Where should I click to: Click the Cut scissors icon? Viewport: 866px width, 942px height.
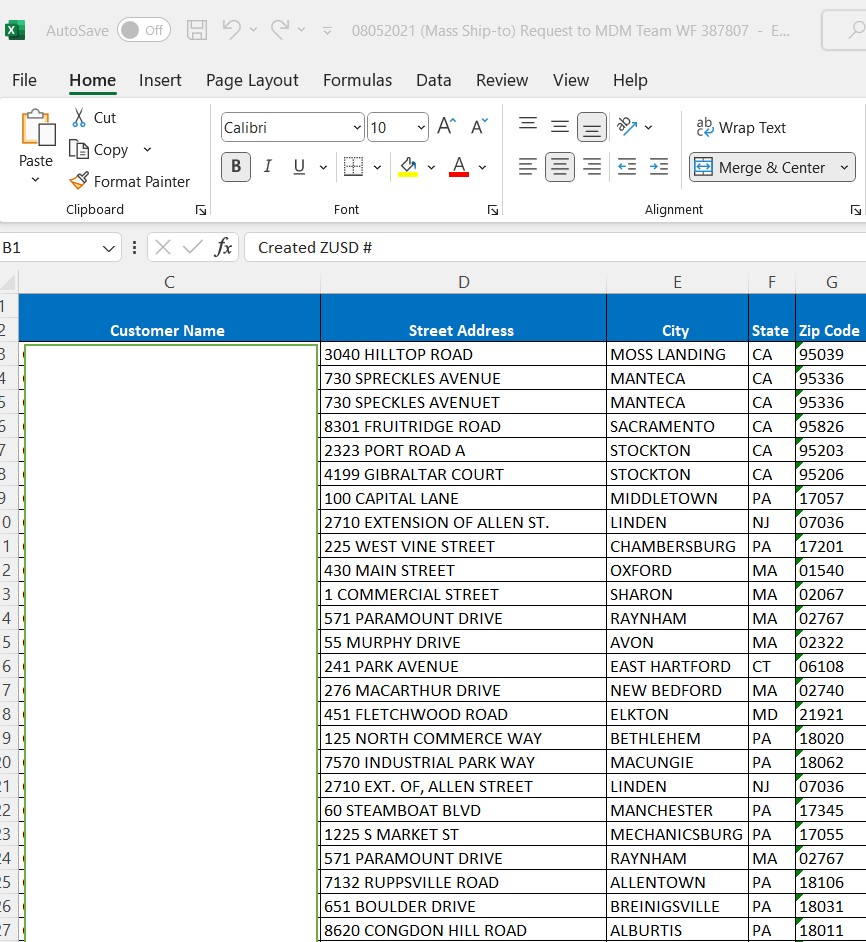[x=79, y=118]
